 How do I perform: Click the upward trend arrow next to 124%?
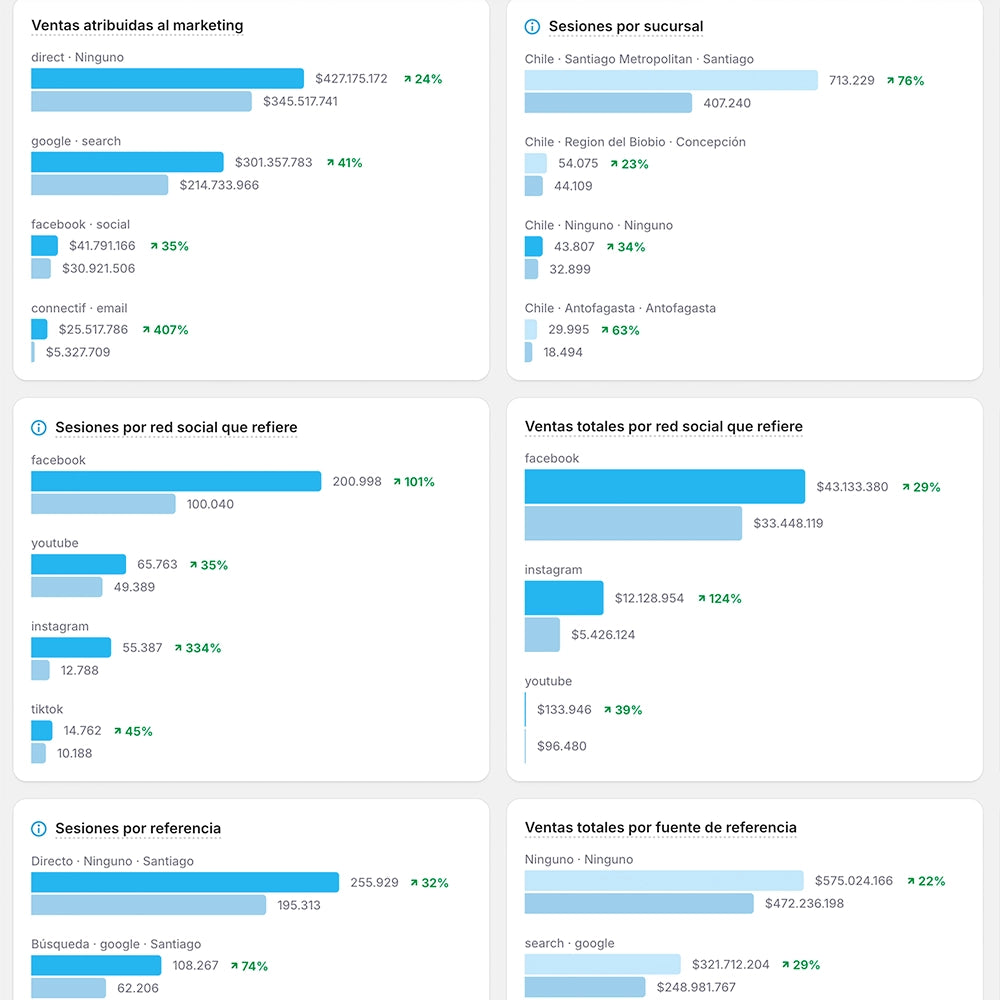pos(702,599)
